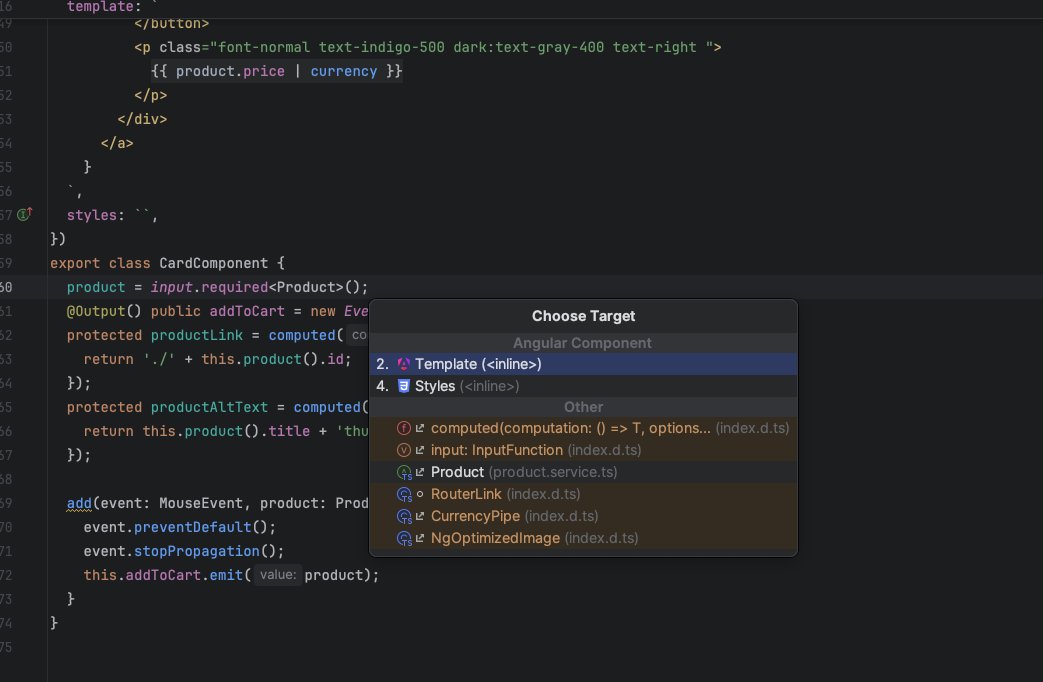Click 'input' in product declaration
The image size is (1043, 682).
(x=172, y=287)
